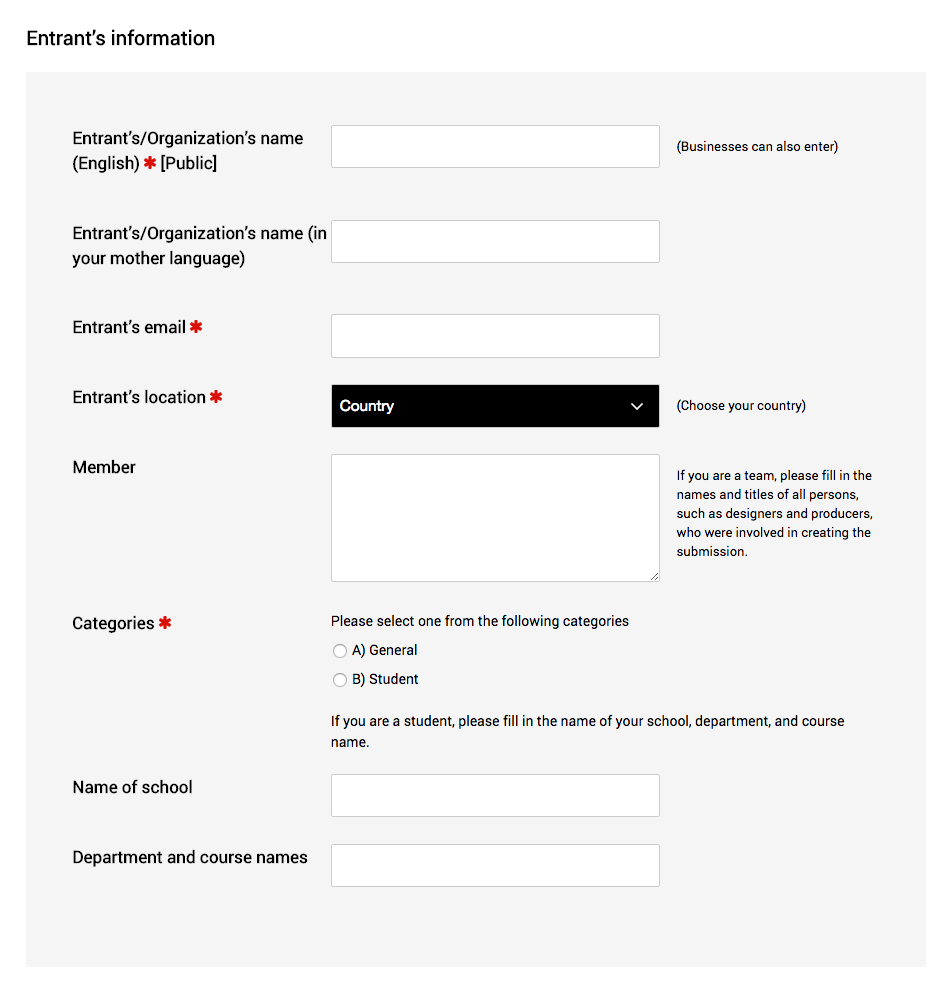Click the red asterisk before [Public]
The width and height of the screenshot is (945, 1000).
pos(150,163)
